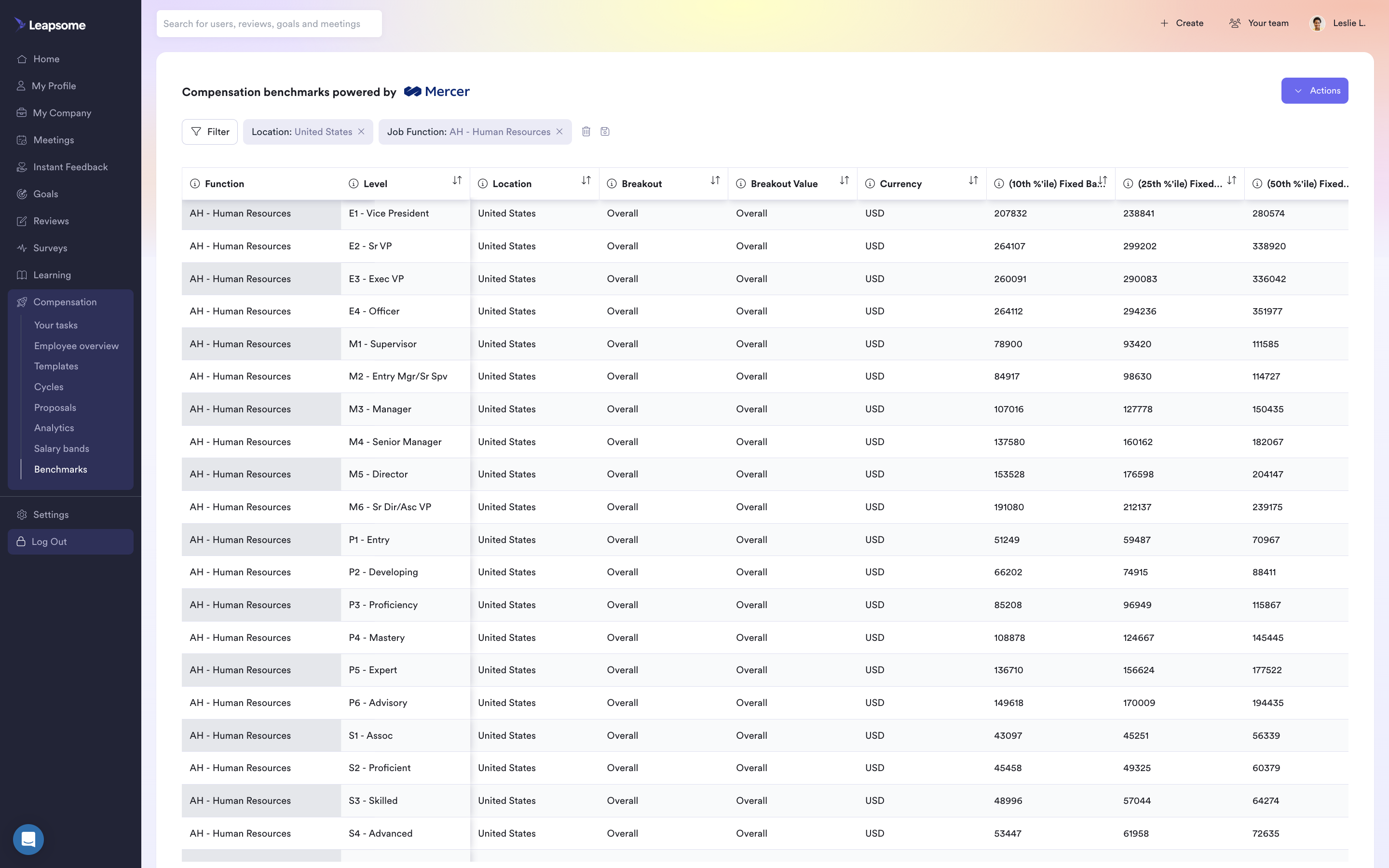This screenshot has width=1389, height=868.
Task: Click the Compensation sidebar icon
Action: coord(22,302)
